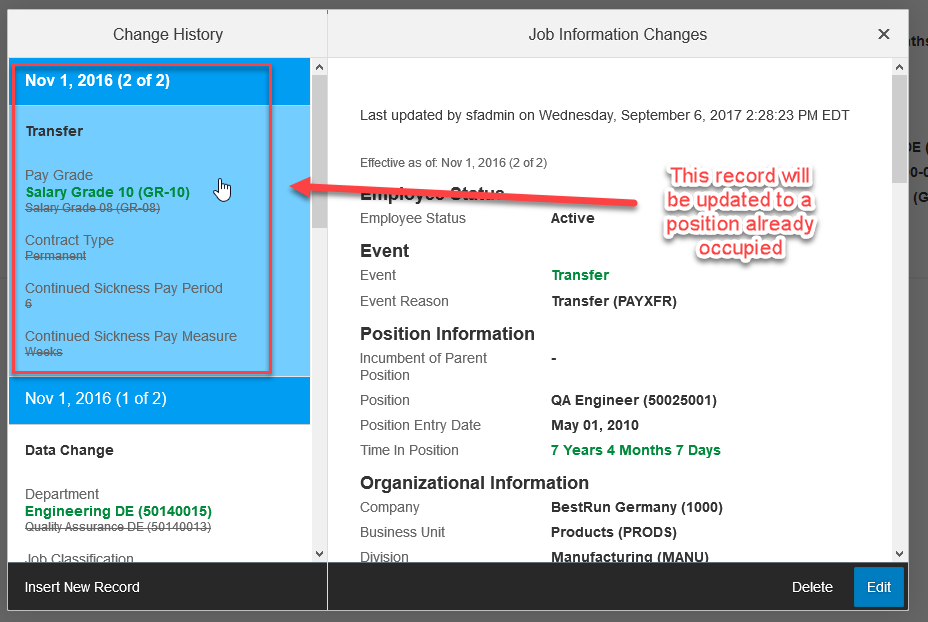
Task: Close the Job Information Changes dialog
Action: pyautogui.click(x=883, y=34)
